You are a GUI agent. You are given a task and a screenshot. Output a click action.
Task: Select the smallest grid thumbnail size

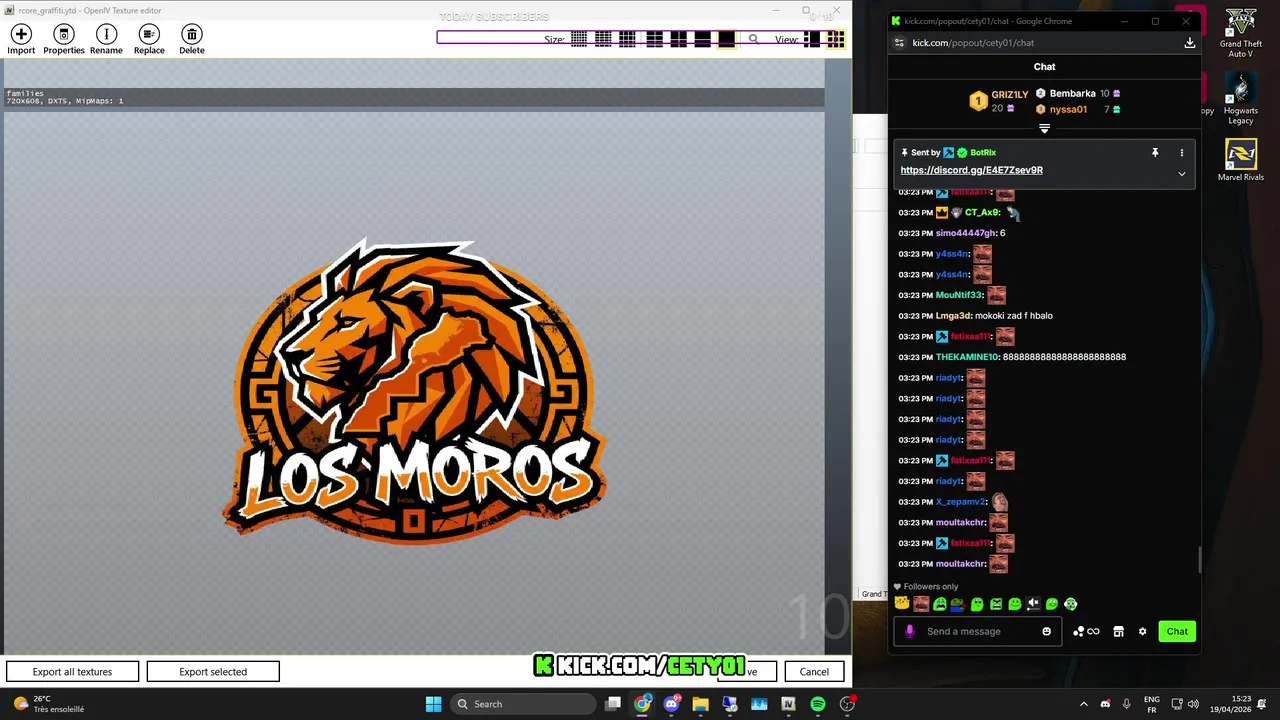coord(579,39)
